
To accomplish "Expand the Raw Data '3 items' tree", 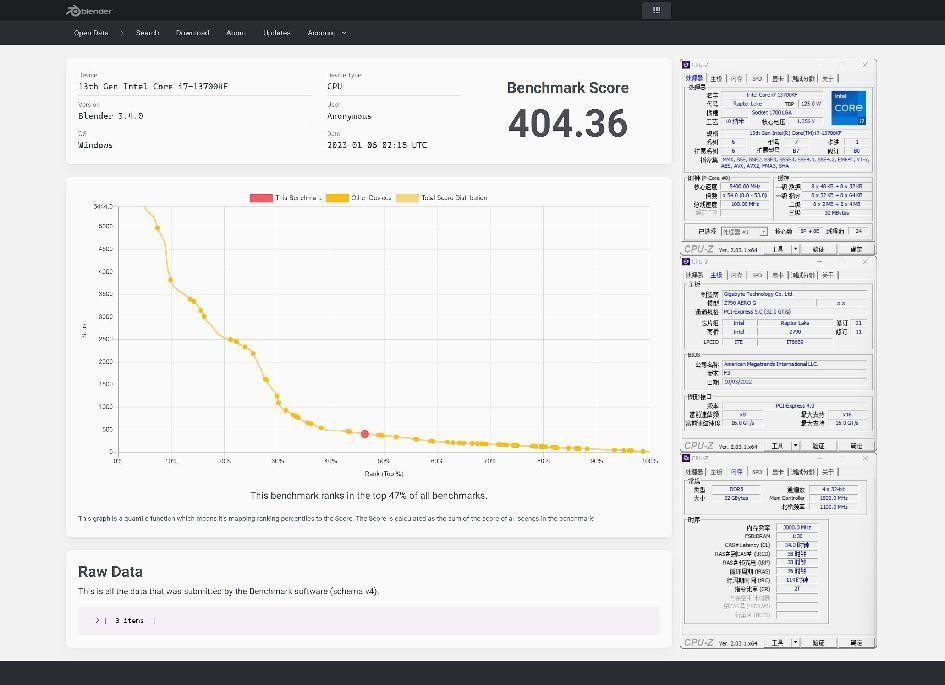I will [x=98, y=621].
